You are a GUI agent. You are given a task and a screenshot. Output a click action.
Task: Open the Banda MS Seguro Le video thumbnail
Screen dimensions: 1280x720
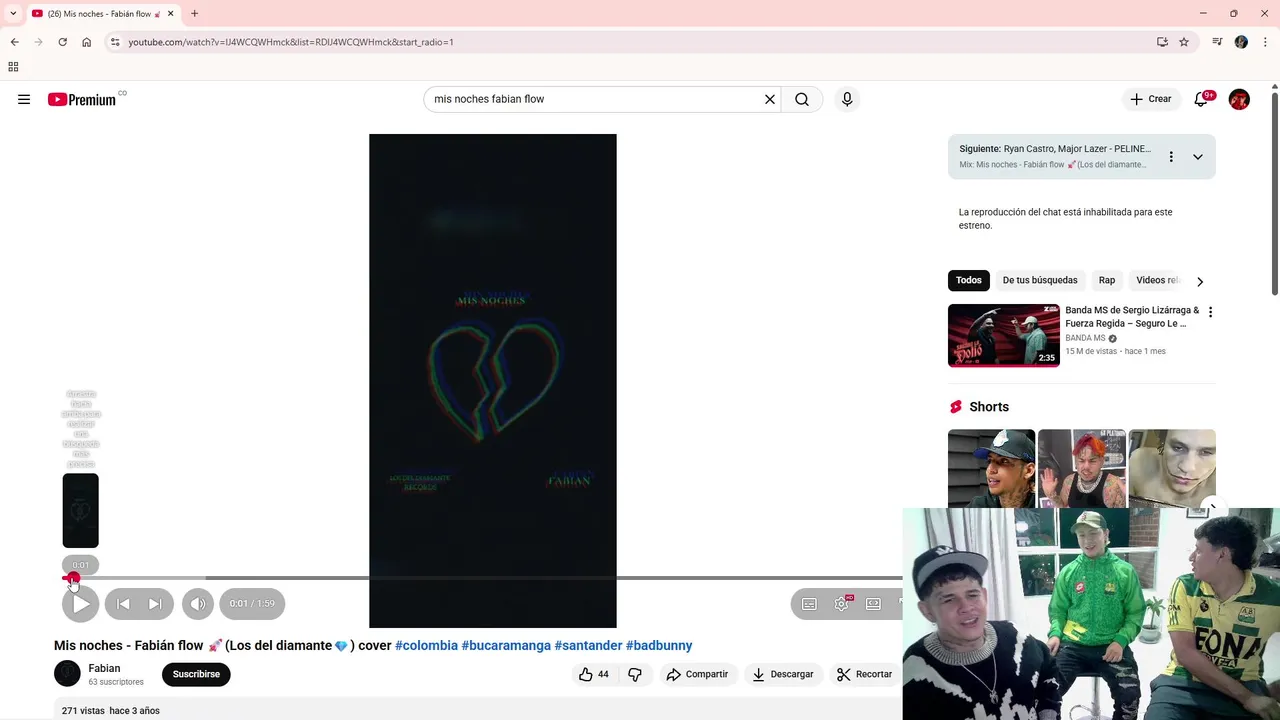pyautogui.click(x=1004, y=335)
